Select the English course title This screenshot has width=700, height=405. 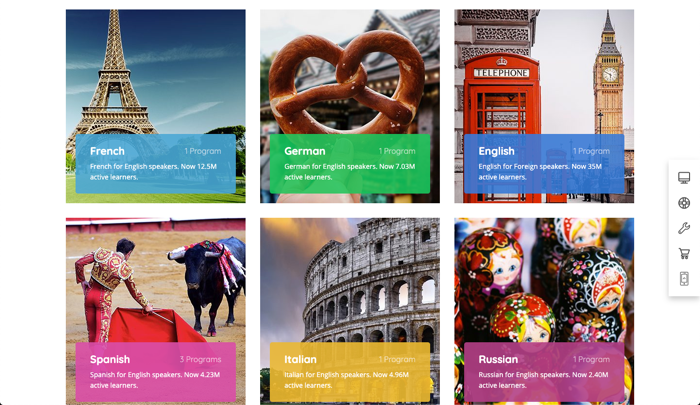496,151
